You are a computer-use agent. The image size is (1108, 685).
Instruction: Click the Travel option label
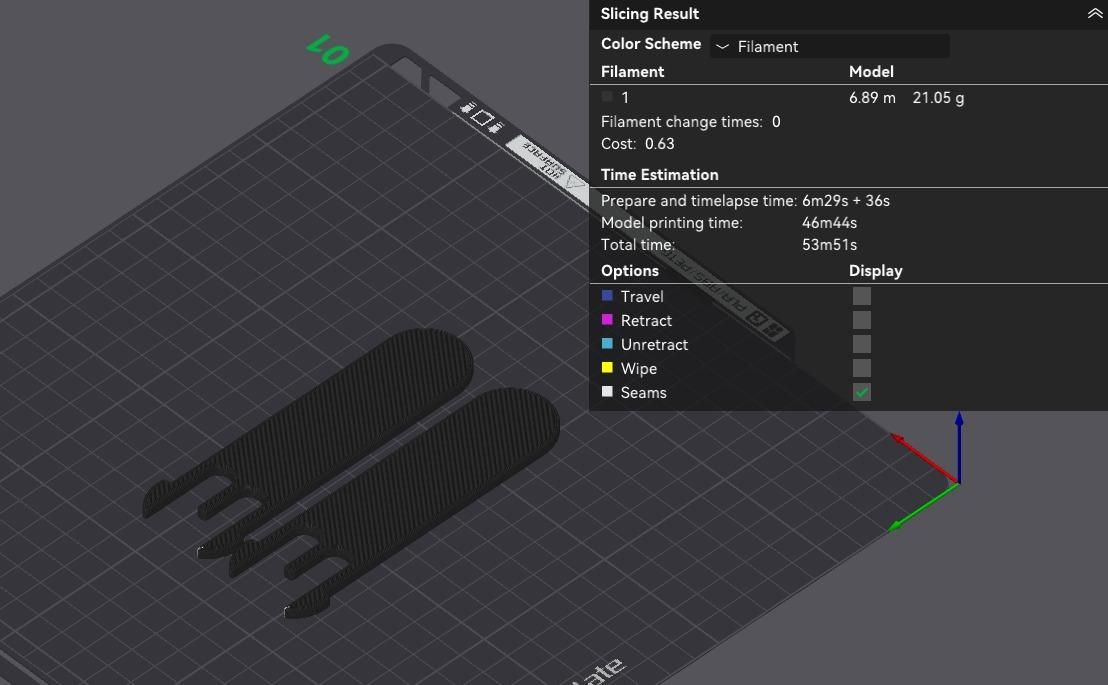(x=642, y=296)
